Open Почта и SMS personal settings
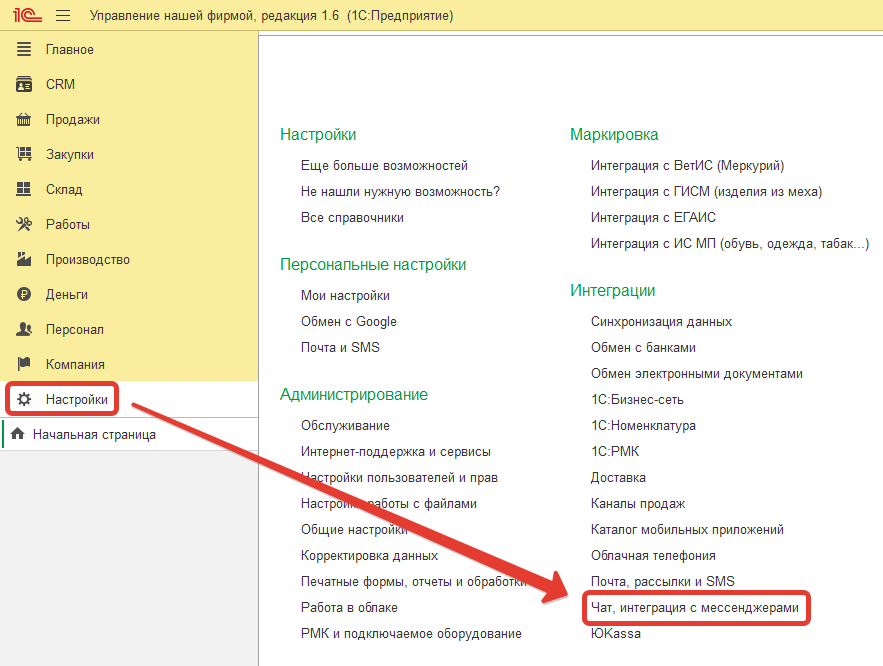 click(340, 347)
